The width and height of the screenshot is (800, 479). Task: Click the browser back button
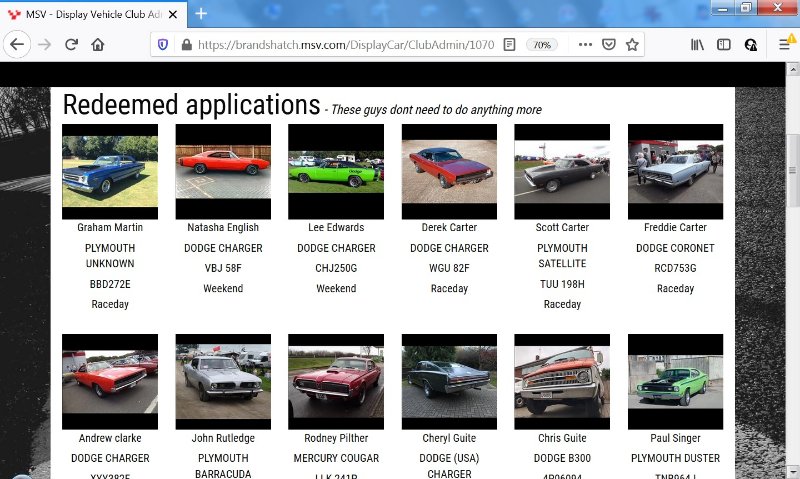pos(17,45)
